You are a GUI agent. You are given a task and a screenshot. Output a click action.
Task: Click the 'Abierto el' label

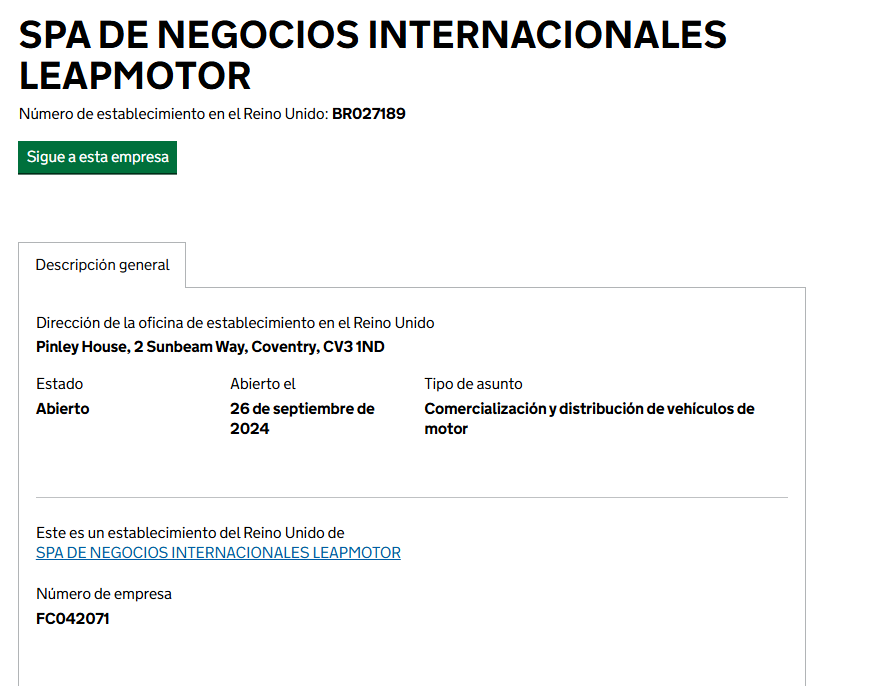point(263,384)
